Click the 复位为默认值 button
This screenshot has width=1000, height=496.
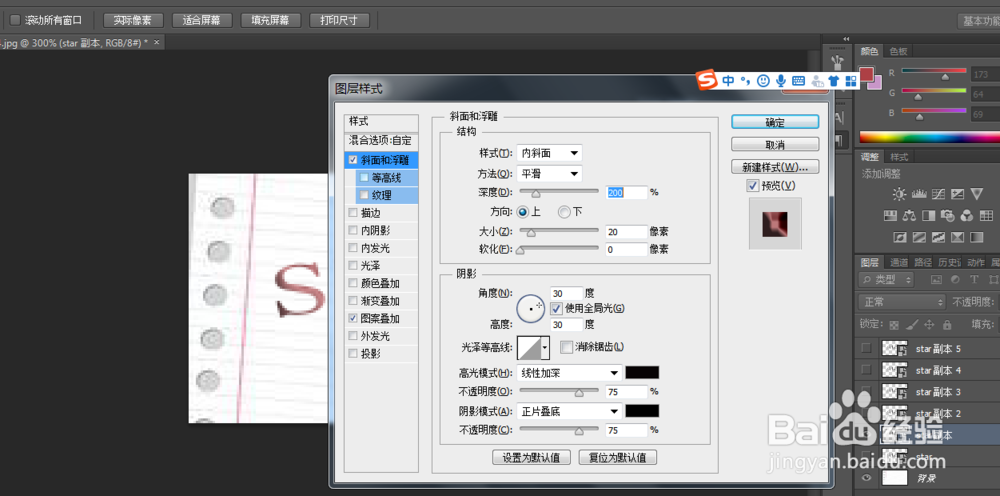[x=617, y=457]
